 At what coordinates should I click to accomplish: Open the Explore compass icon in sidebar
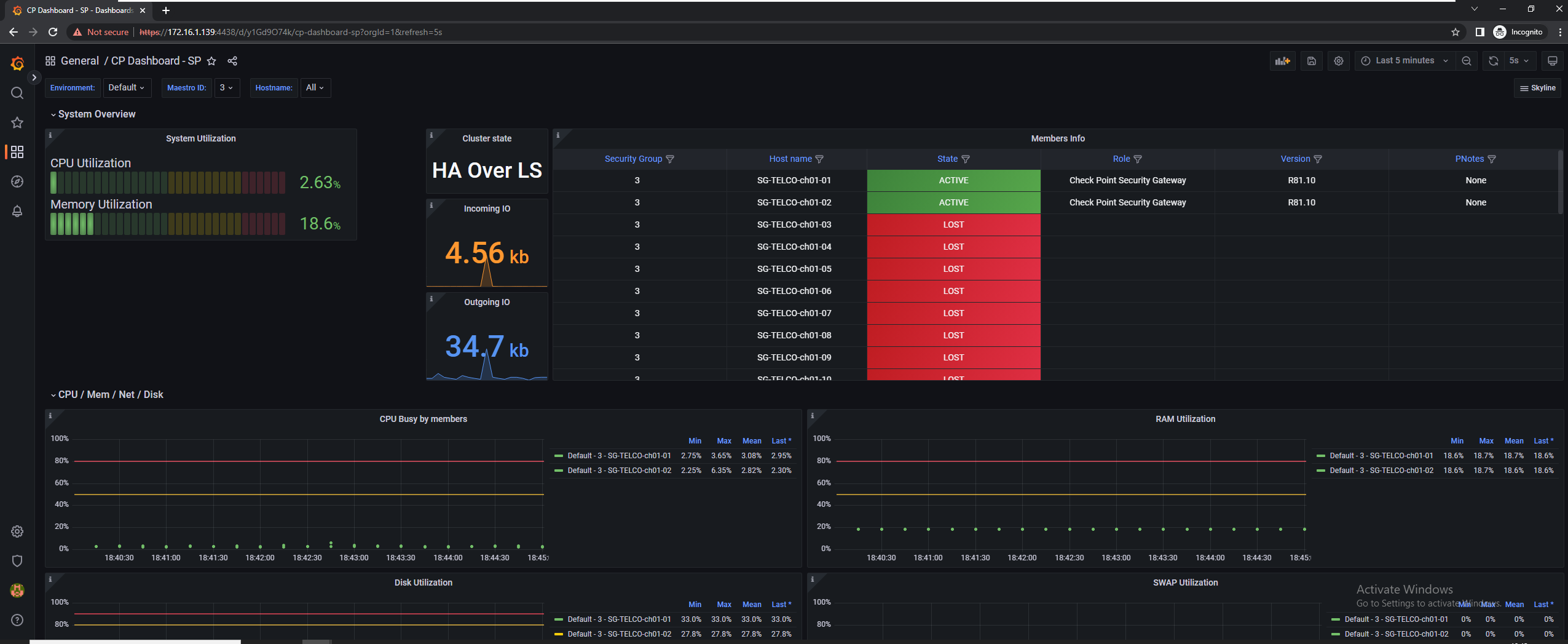[x=17, y=181]
